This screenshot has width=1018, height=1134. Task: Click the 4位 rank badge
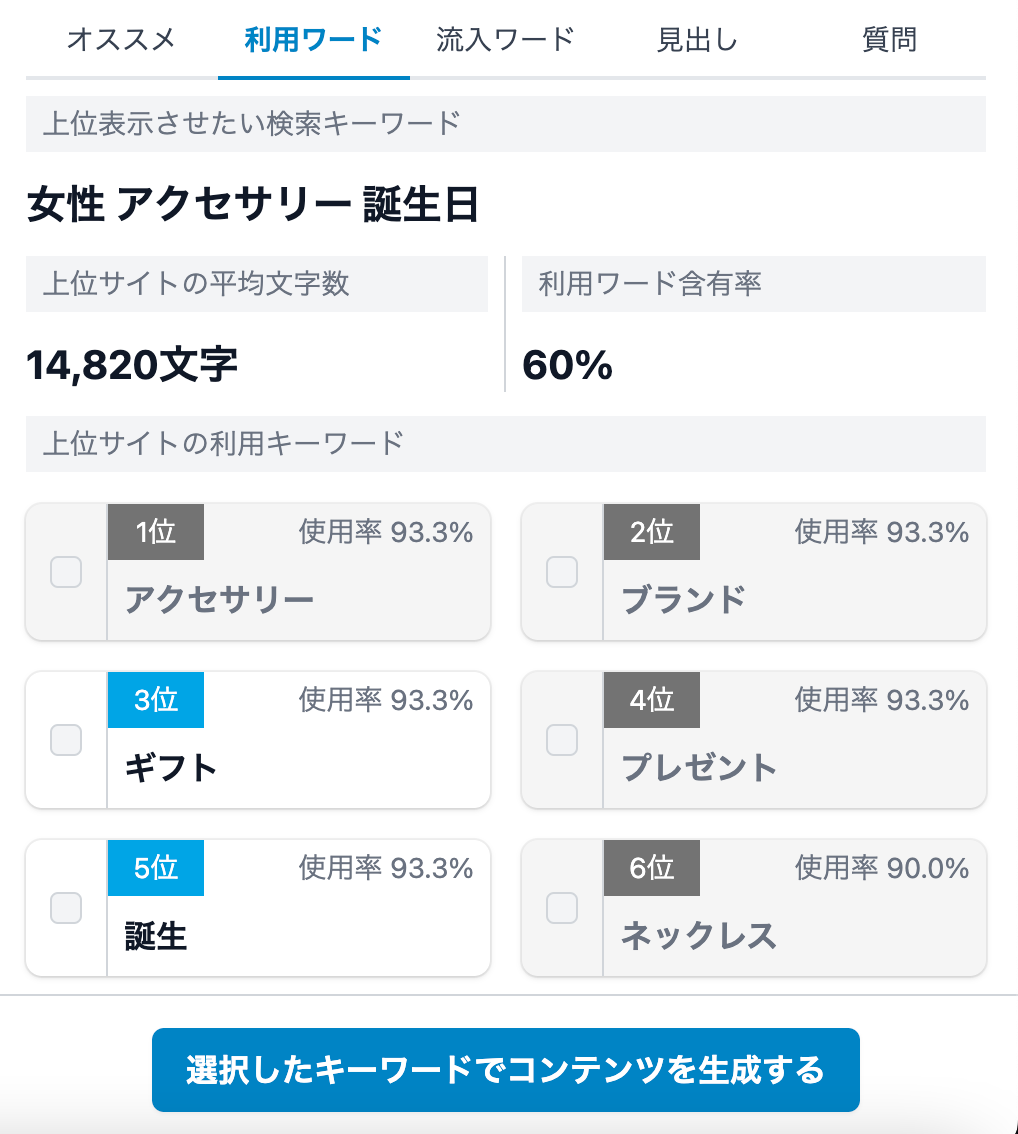[652, 700]
